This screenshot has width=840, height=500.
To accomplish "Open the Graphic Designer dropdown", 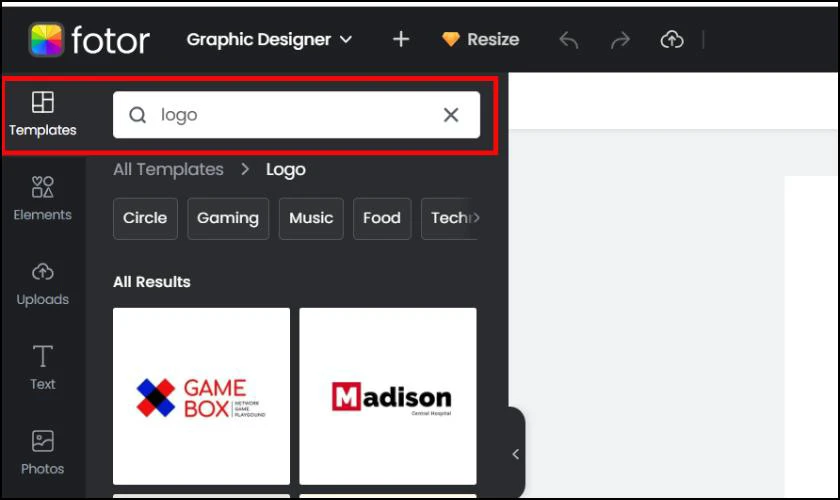I will coord(269,40).
